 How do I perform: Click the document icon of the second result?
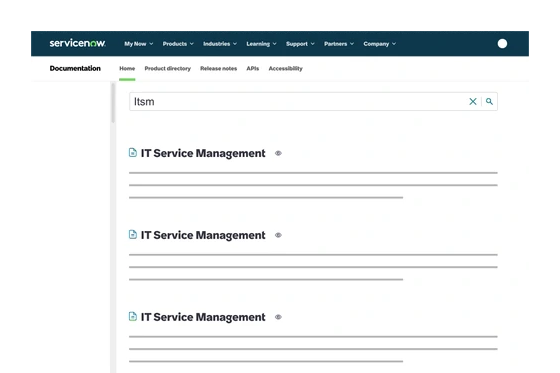[x=132, y=234]
